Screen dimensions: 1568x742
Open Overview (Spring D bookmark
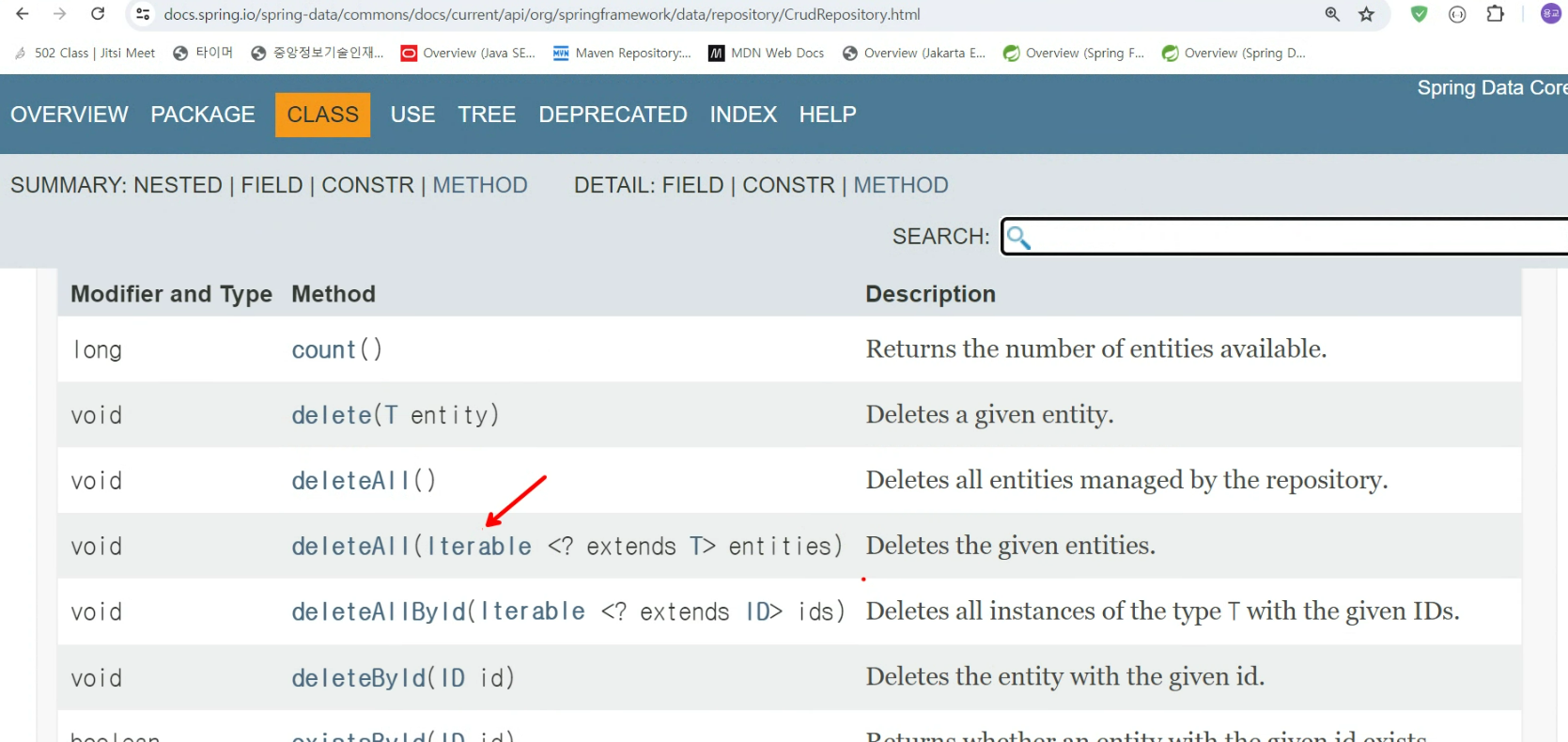[x=1234, y=54]
